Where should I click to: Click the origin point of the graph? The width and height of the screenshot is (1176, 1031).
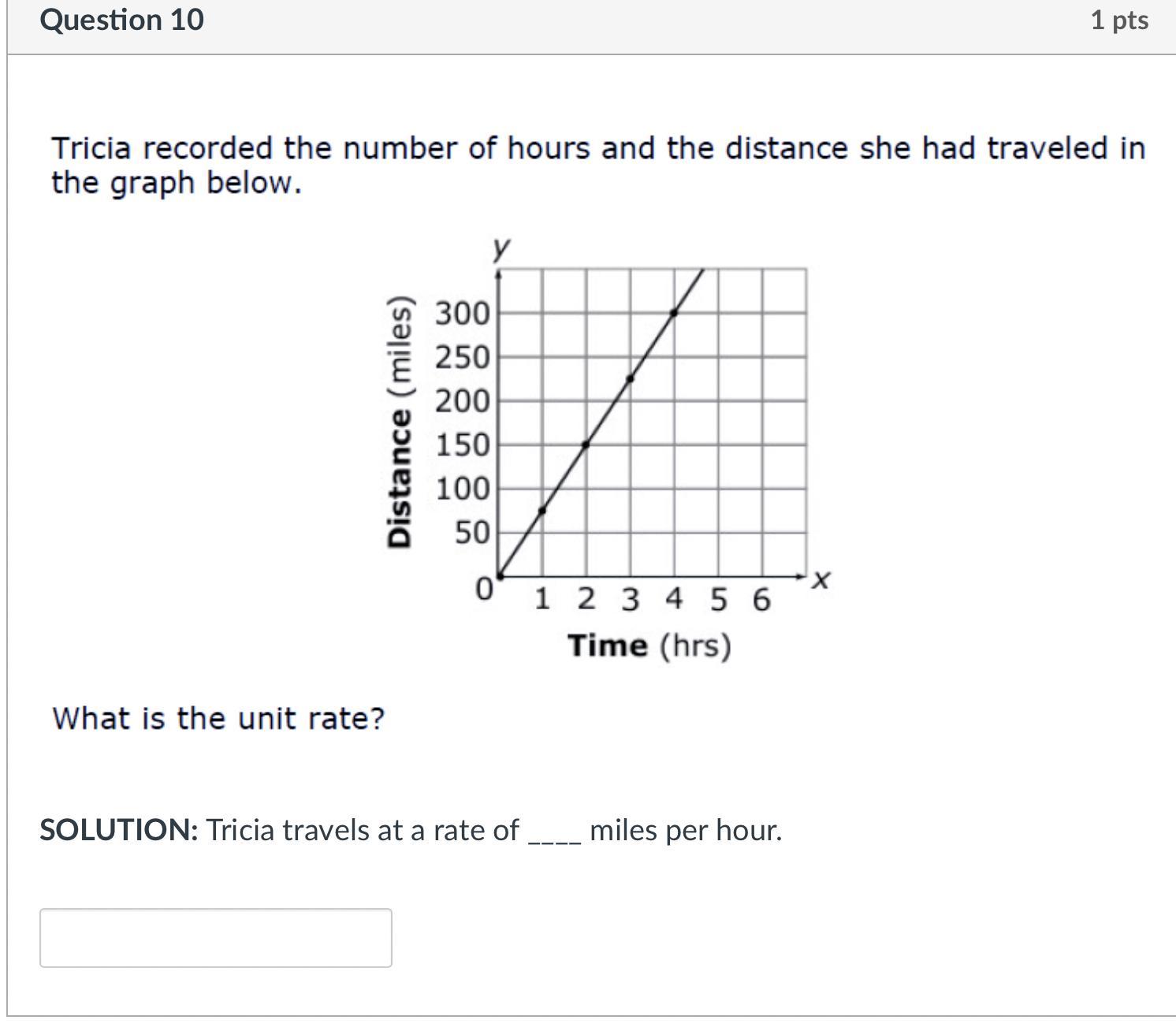coord(498,577)
